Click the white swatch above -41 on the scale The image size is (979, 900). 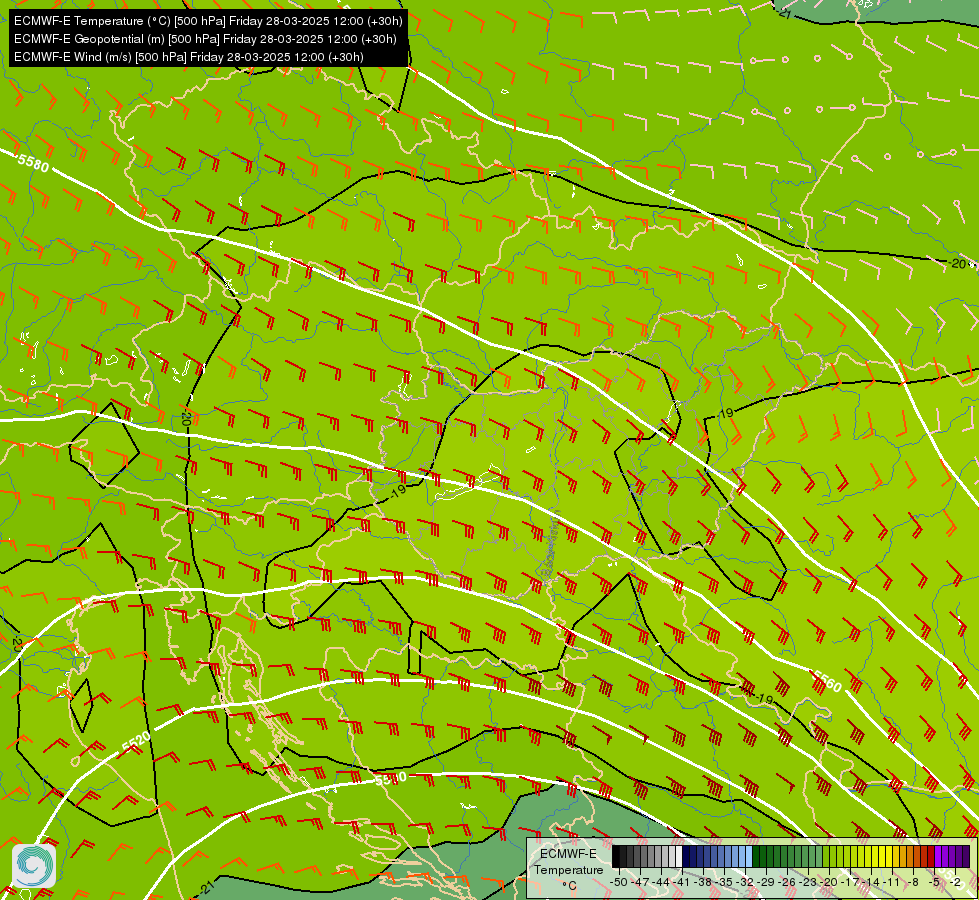679,856
